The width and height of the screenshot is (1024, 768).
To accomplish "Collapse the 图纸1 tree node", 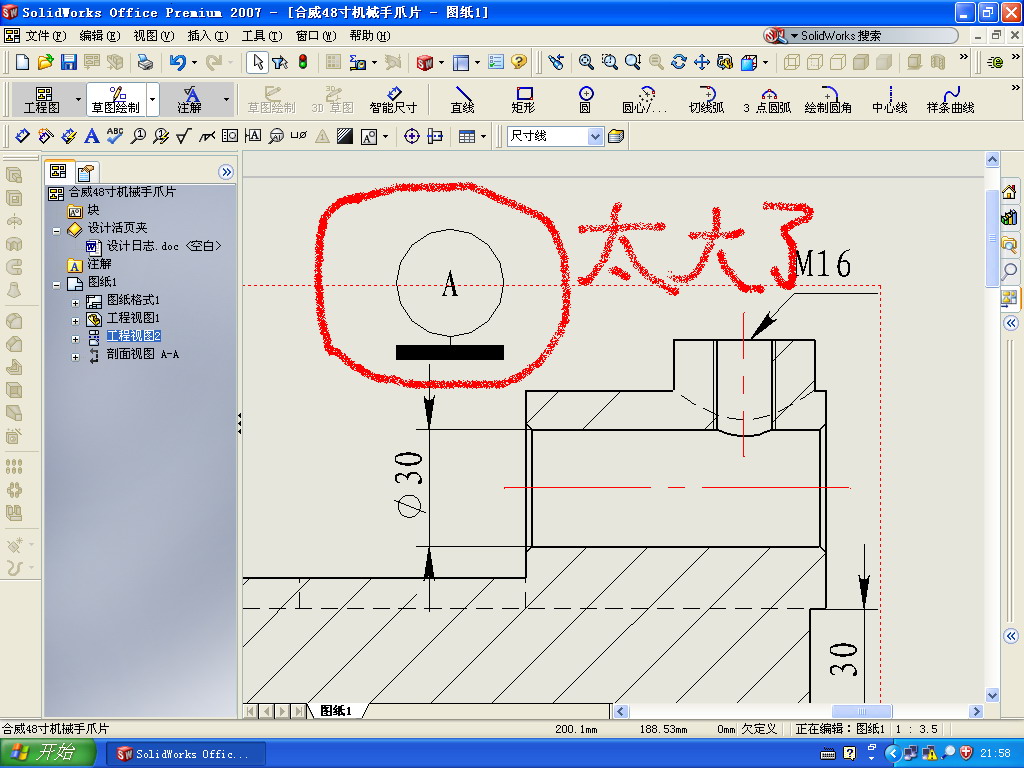I will click(57, 285).
